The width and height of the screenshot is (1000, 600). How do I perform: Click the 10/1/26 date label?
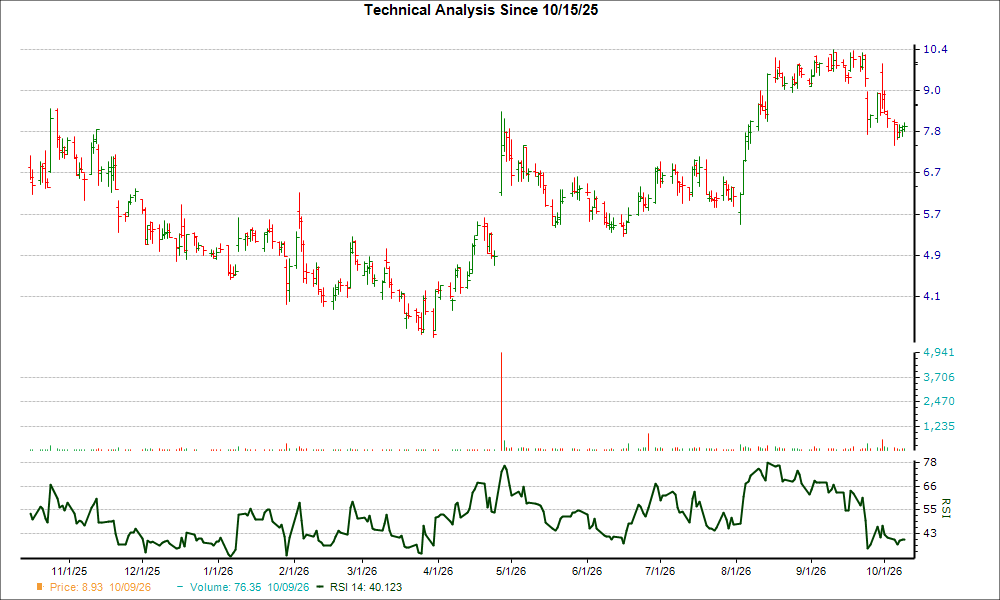pos(884,571)
